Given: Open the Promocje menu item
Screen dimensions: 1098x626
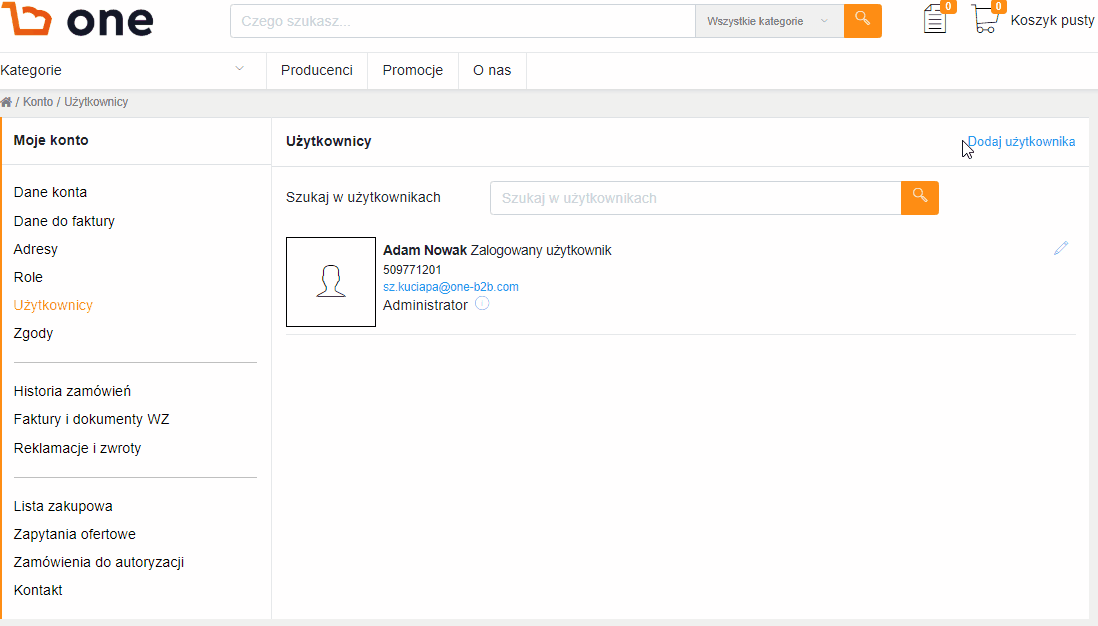Looking at the screenshot, I should [x=412, y=70].
